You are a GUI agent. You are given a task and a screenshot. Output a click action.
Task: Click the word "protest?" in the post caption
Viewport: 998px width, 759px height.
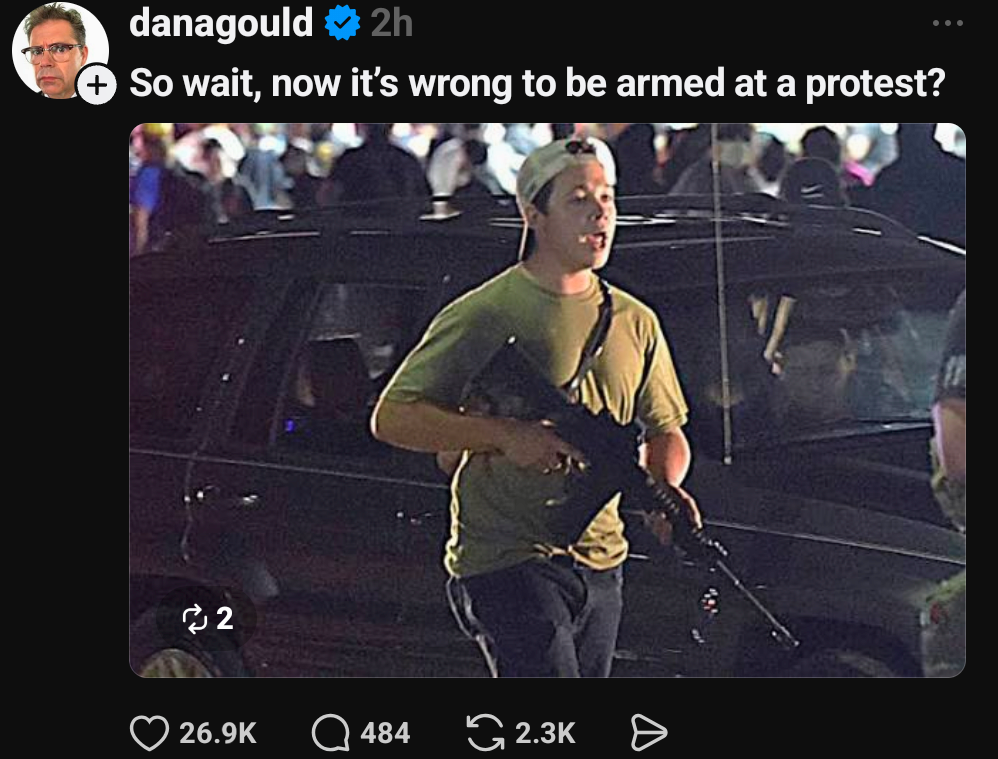tap(876, 84)
